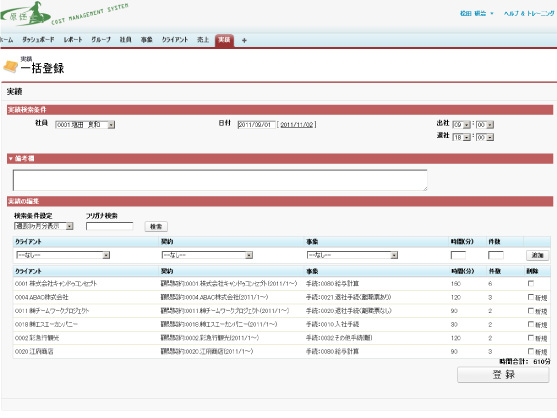Click the 実績検索条件 section header
557x418 pixels.
280,110
